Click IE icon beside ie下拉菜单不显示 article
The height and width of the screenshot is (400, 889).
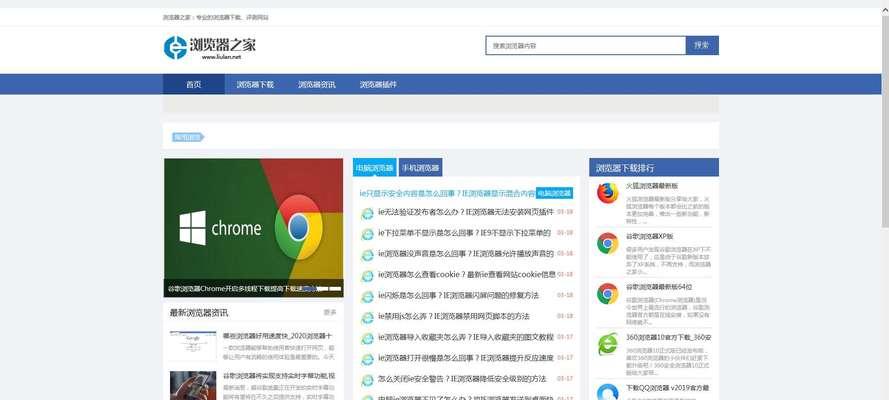(367, 234)
